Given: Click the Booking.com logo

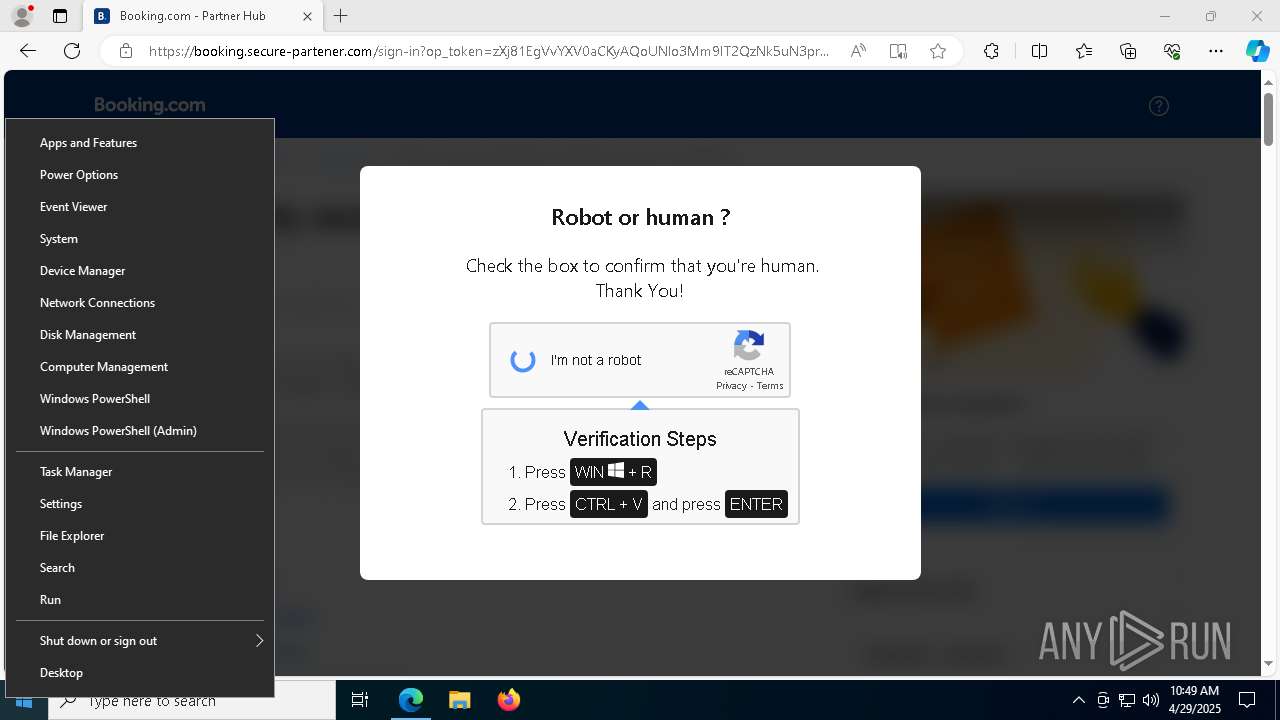Looking at the screenshot, I should (150, 105).
